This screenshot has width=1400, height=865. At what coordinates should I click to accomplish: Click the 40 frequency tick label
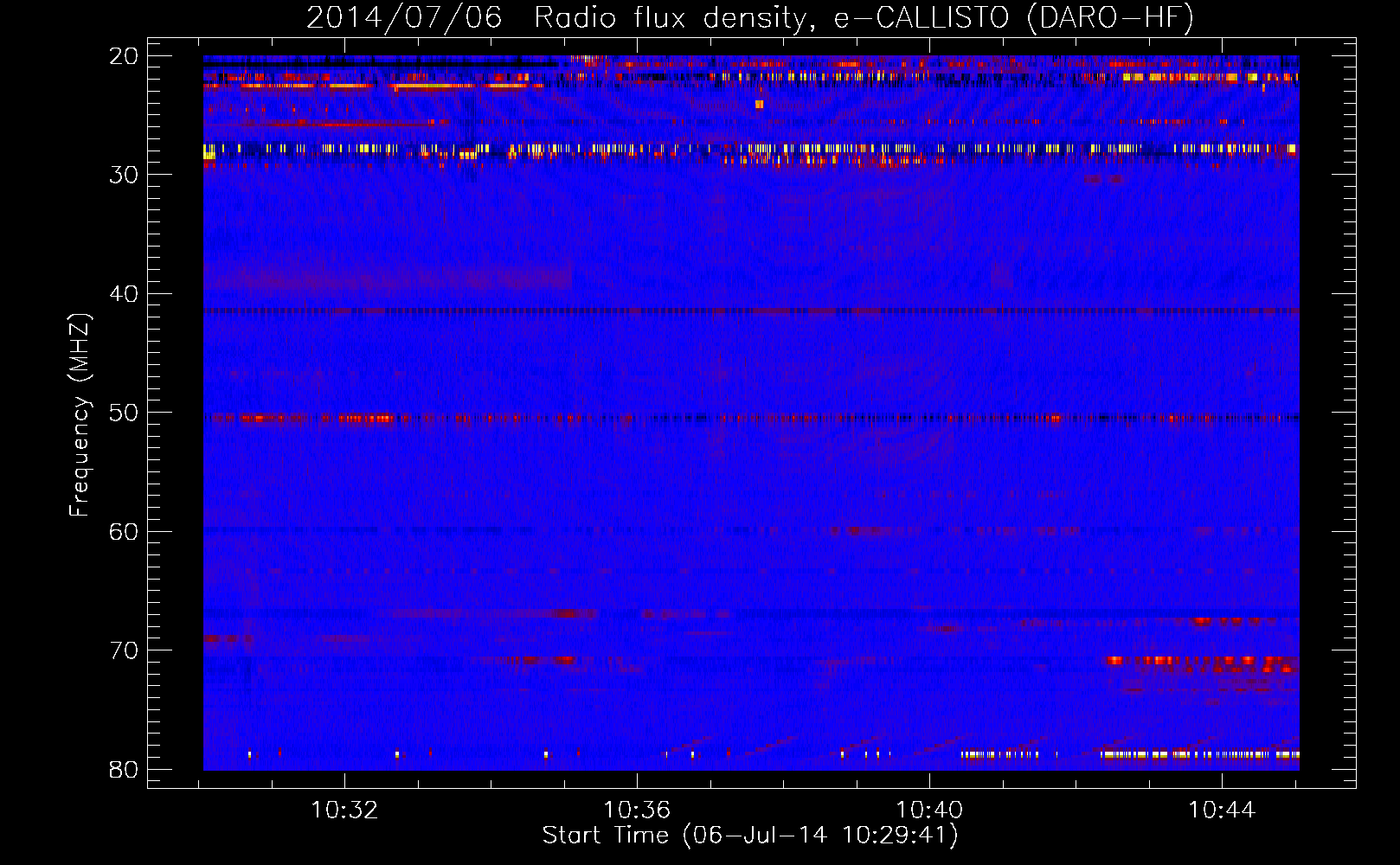pos(124,294)
